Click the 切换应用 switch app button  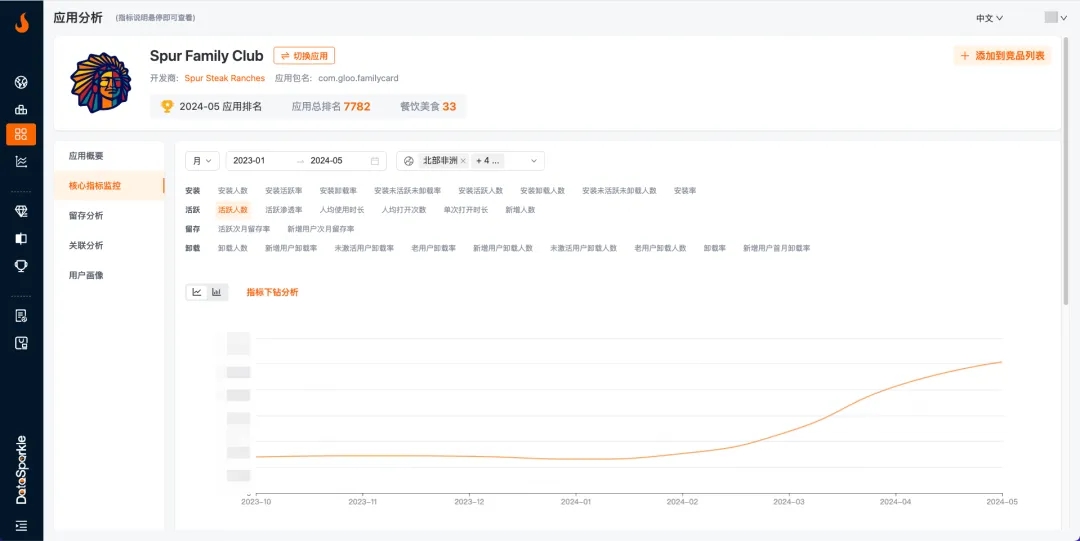(304, 56)
